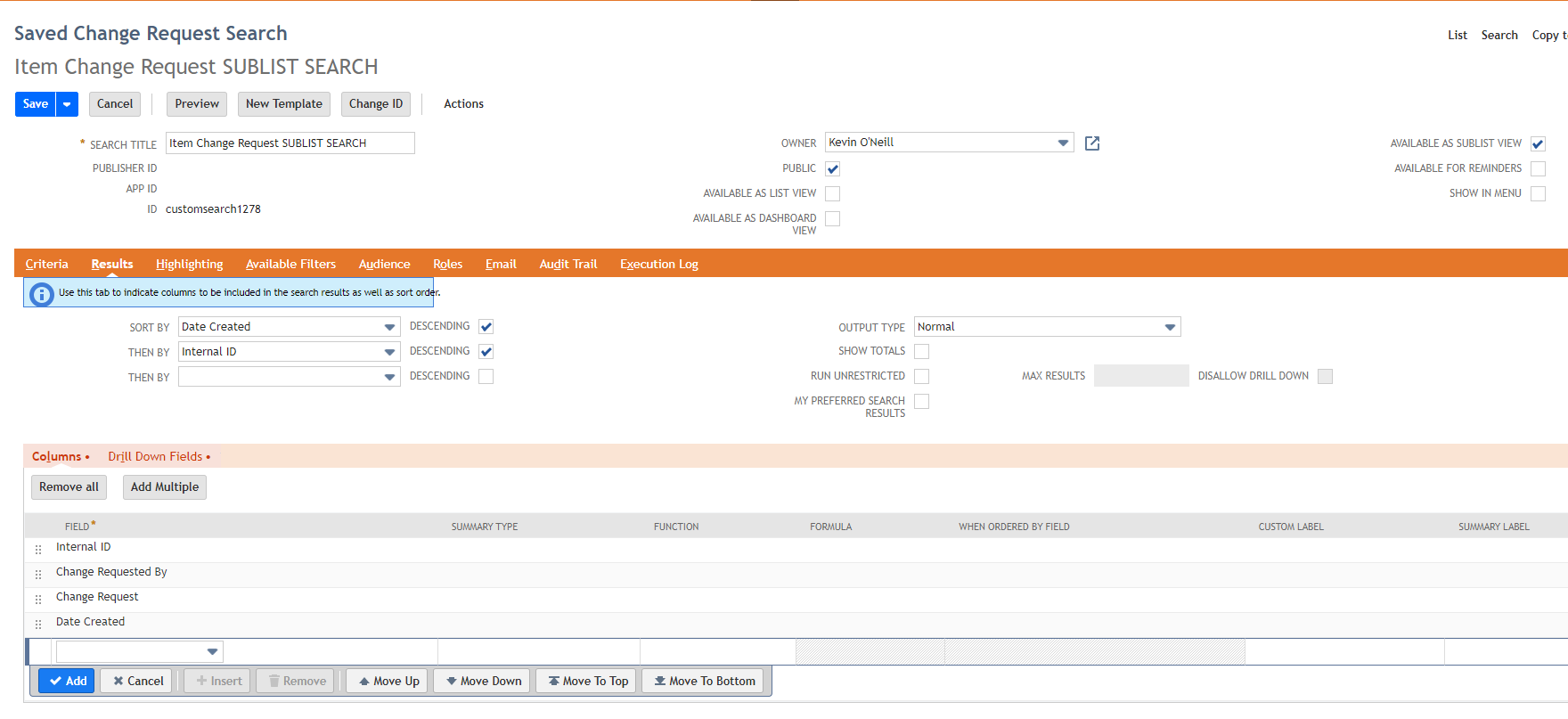Image resolution: width=1568 pixels, height=719 pixels.
Task: Click Add Multiple button
Action: [x=165, y=487]
